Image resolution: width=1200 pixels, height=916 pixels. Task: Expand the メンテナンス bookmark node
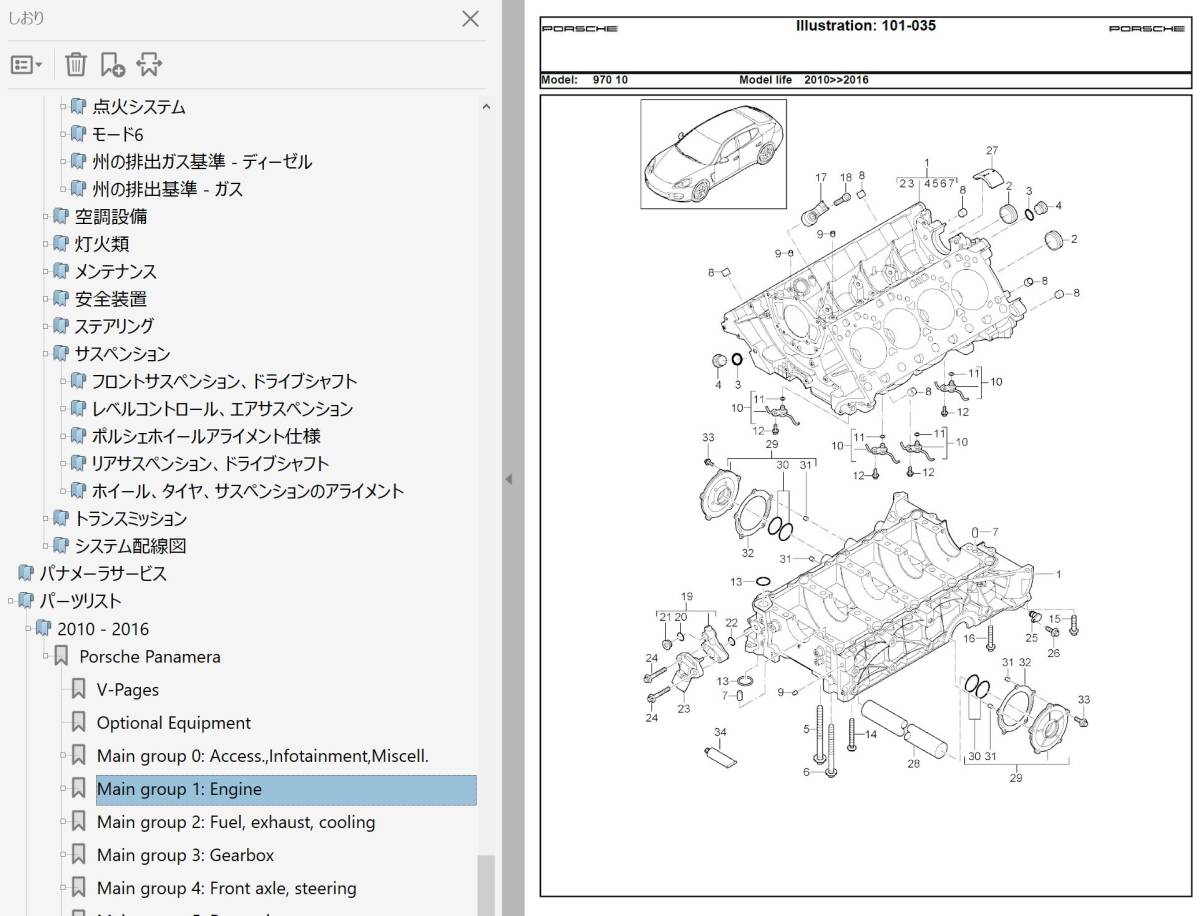(x=45, y=271)
